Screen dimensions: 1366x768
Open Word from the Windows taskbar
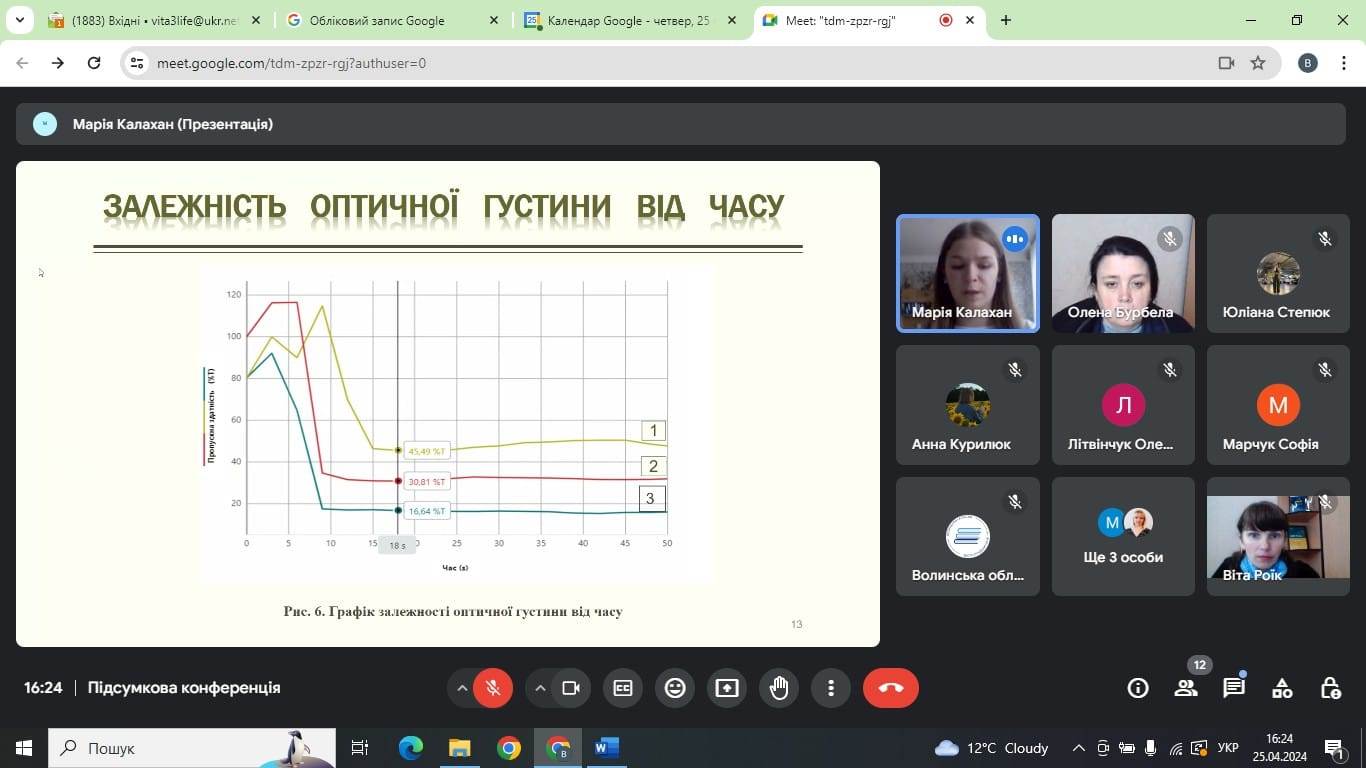607,748
